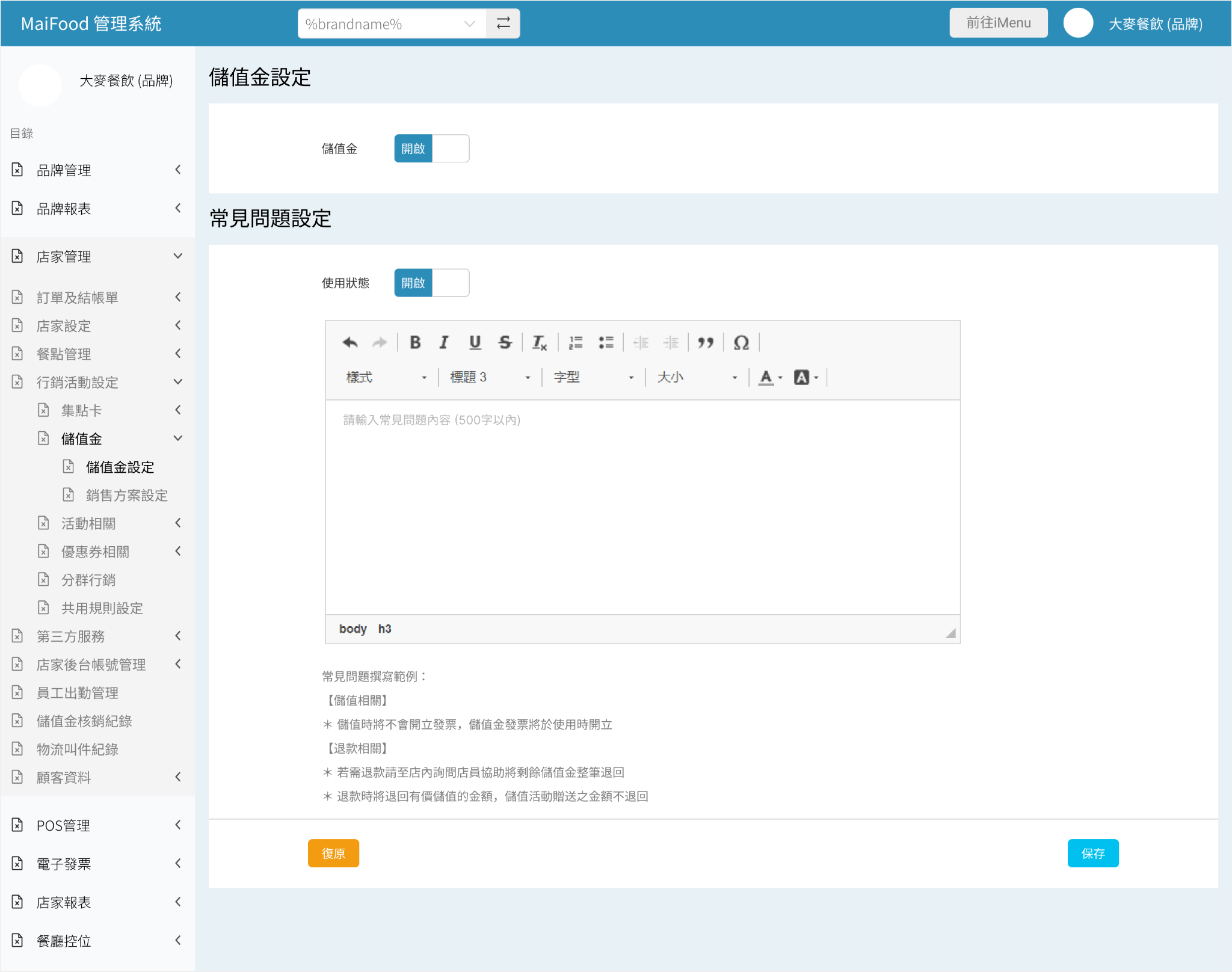Insert a numbered list
Screen dimensions: 1232x972
click(576, 342)
